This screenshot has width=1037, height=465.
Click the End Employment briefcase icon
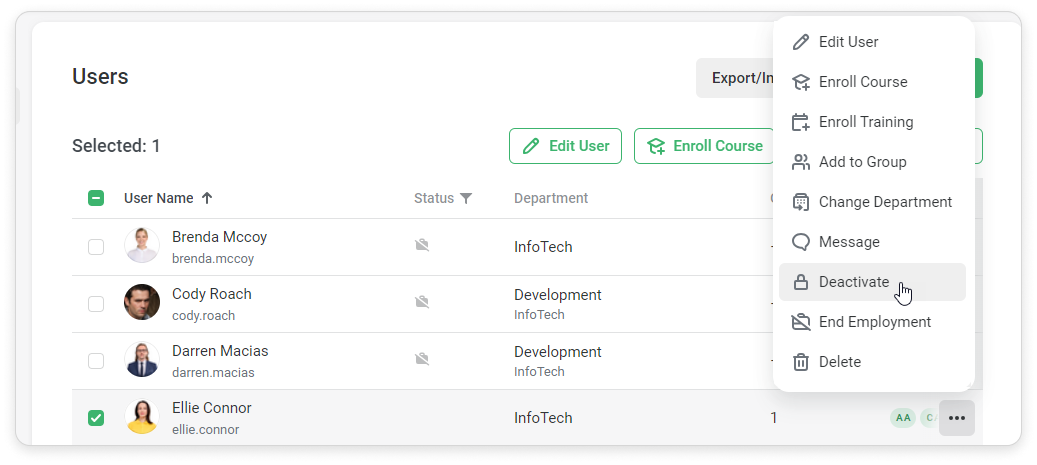pyautogui.click(x=800, y=322)
